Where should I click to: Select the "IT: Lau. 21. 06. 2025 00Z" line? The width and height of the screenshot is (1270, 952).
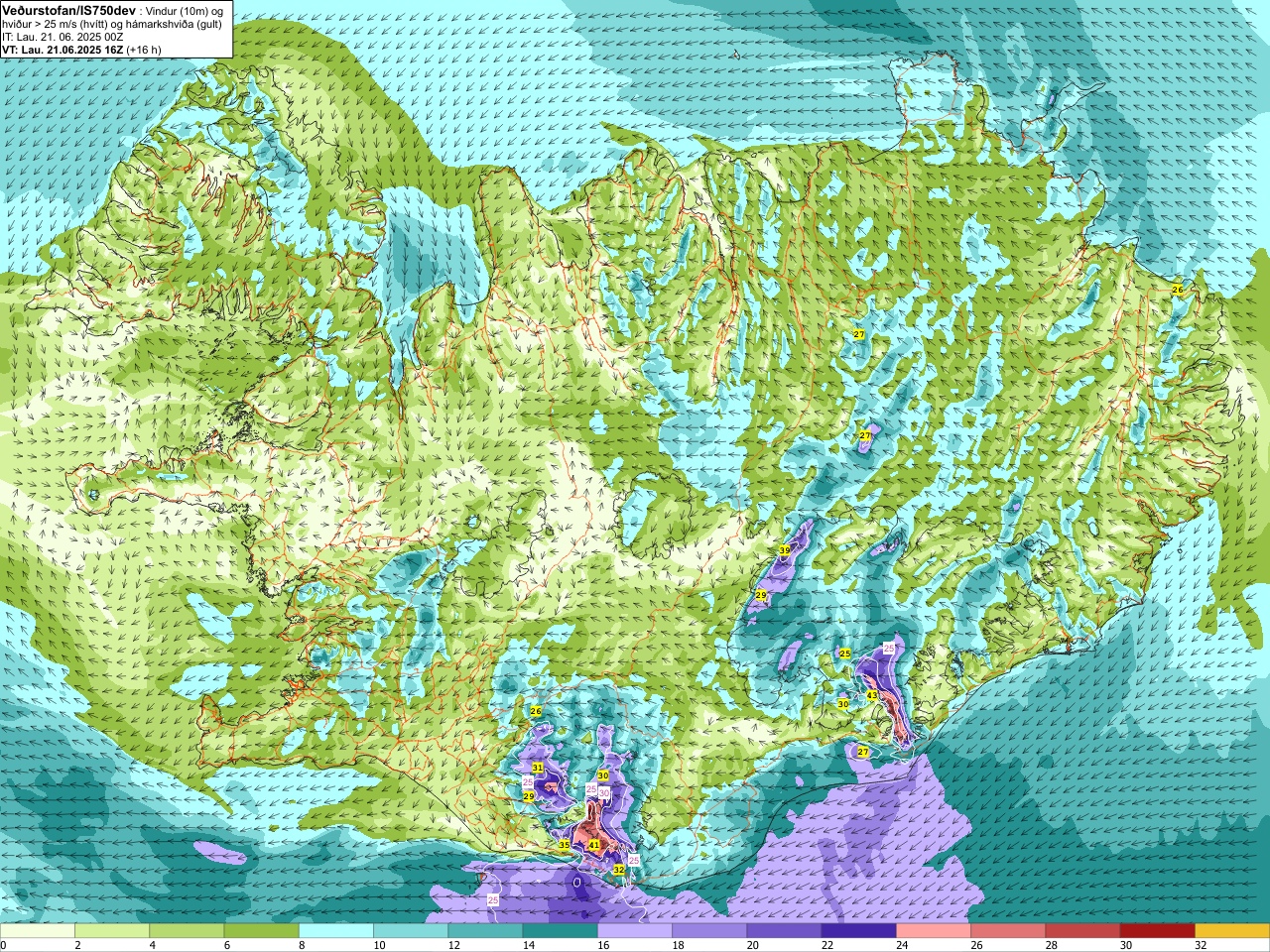tap(63, 37)
